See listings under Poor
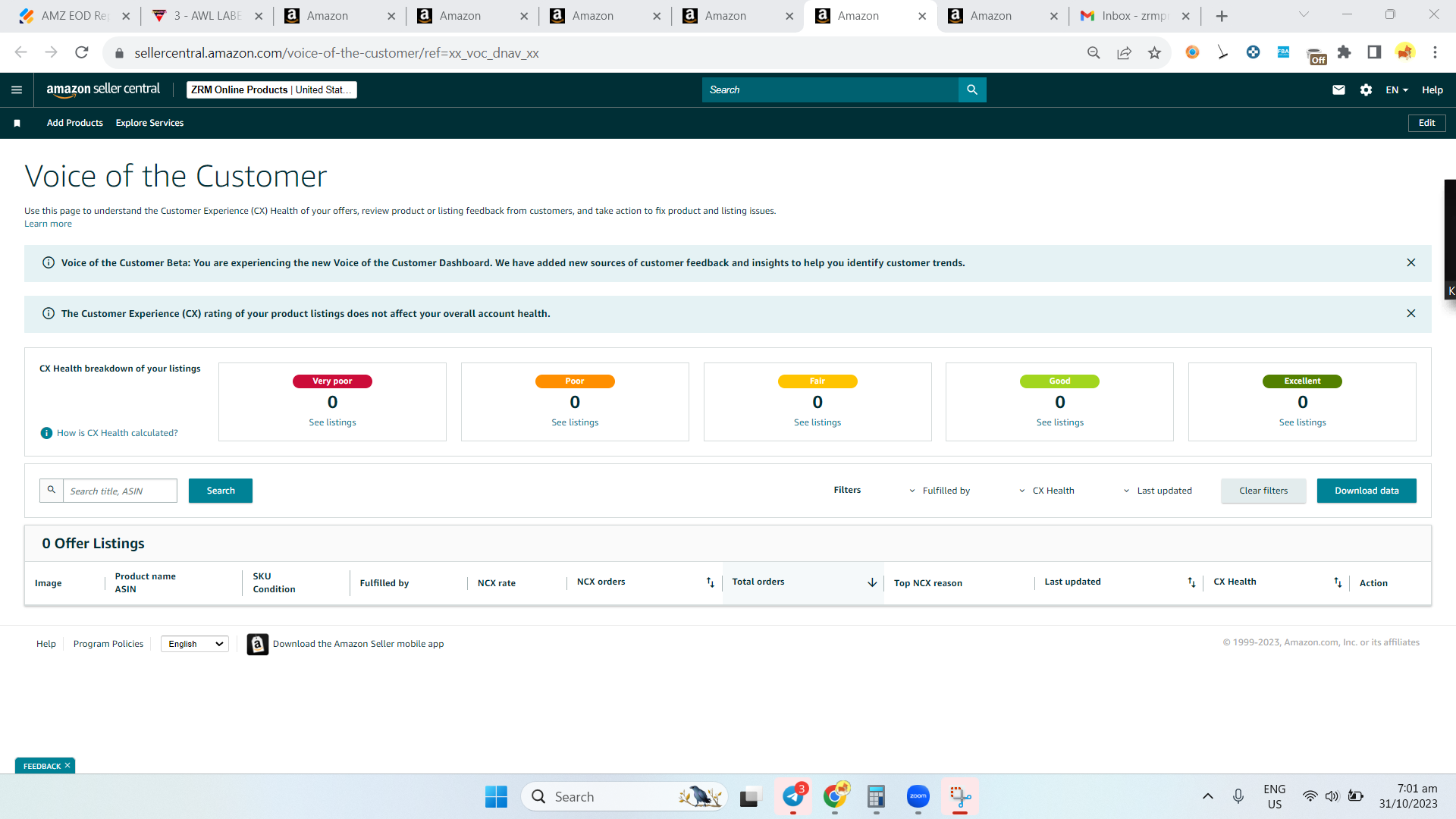Viewport: 1456px width, 819px height. coord(575,422)
